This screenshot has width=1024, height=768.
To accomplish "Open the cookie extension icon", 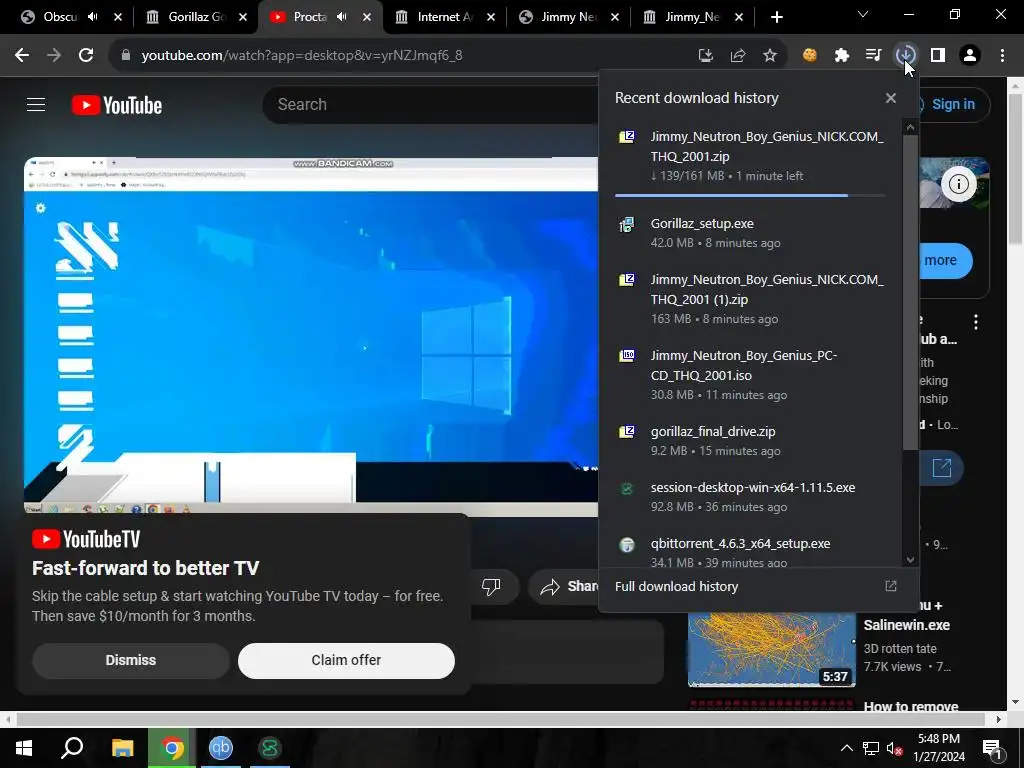I will [810, 56].
